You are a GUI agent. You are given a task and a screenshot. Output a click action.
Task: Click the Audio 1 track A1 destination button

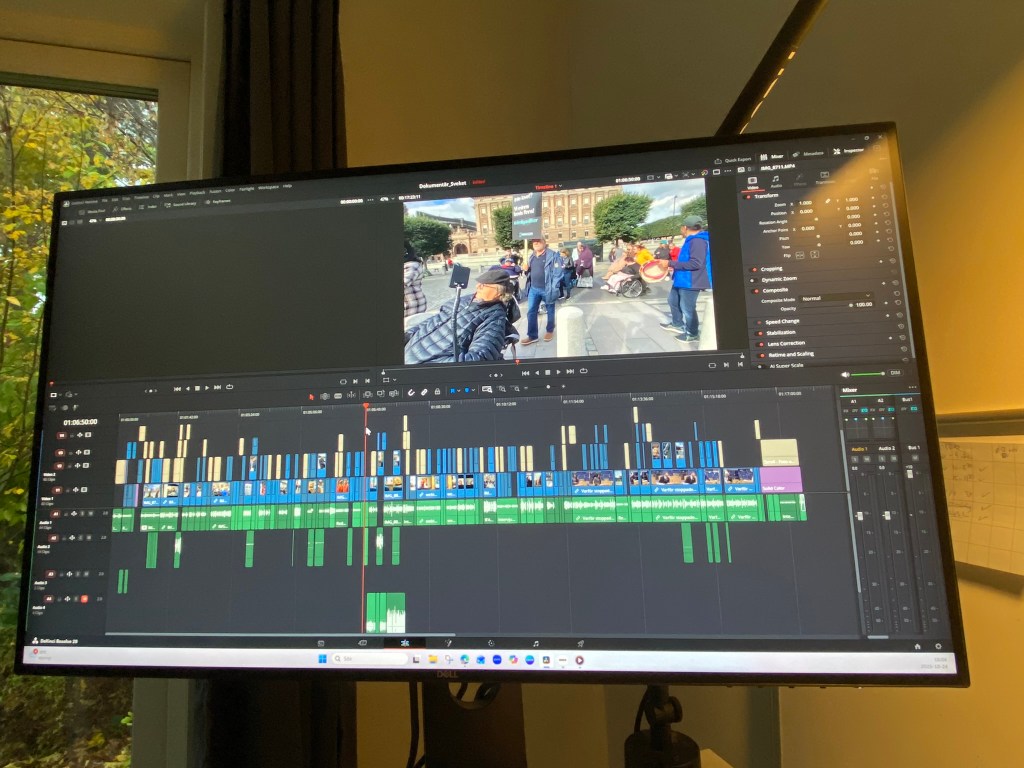(x=56, y=515)
